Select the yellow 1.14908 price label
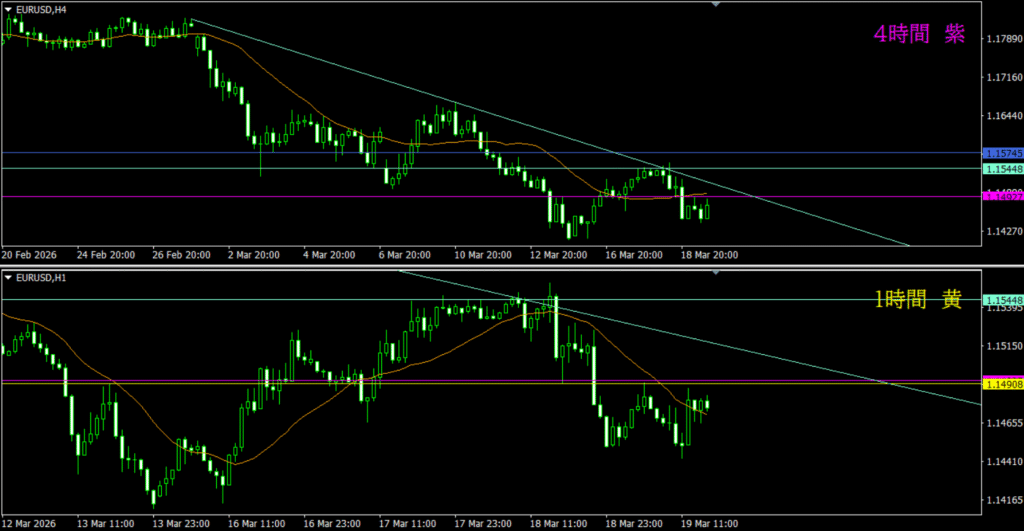The width and height of the screenshot is (1024, 531). [x=1002, y=384]
